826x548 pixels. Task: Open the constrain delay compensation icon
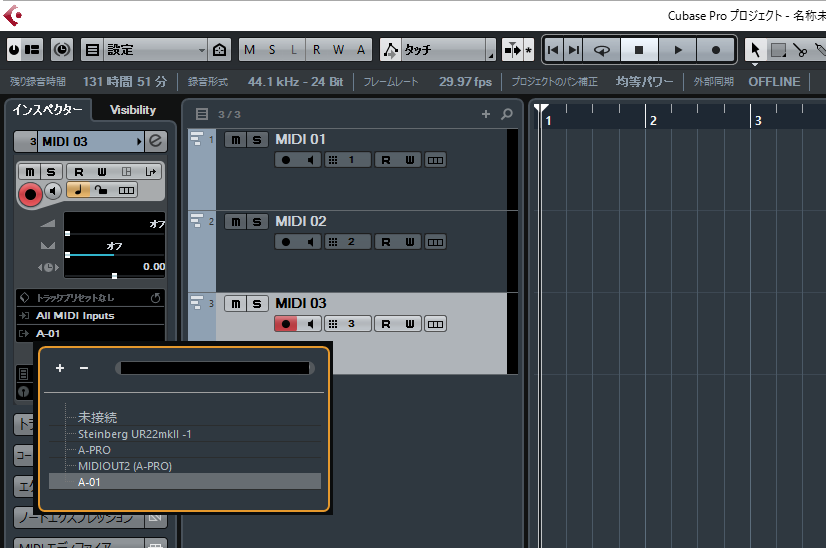pyautogui.click(x=62, y=50)
